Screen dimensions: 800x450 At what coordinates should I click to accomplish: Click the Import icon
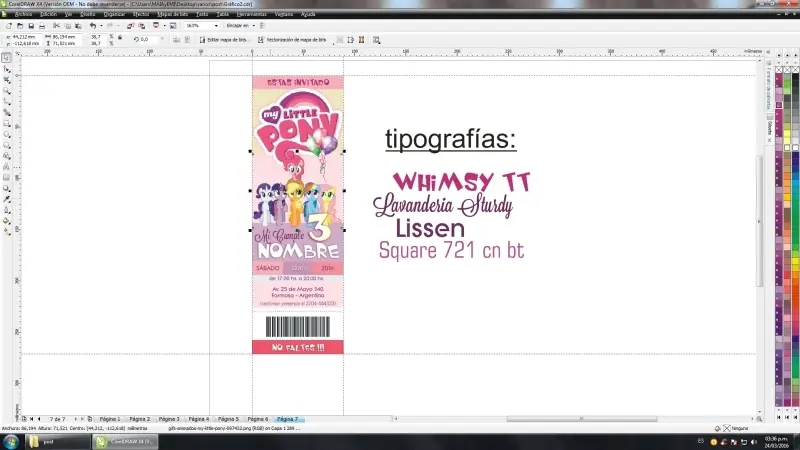click(131, 26)
